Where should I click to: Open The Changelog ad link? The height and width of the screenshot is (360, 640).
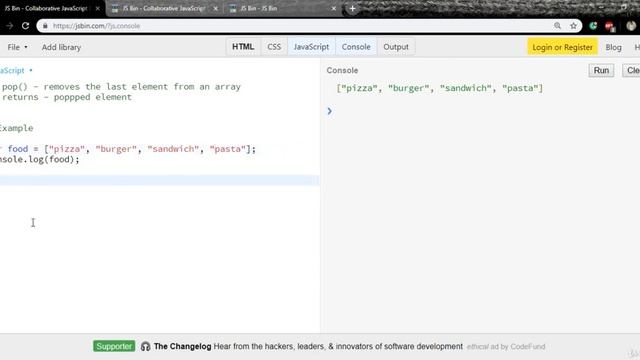click(308, 347)
